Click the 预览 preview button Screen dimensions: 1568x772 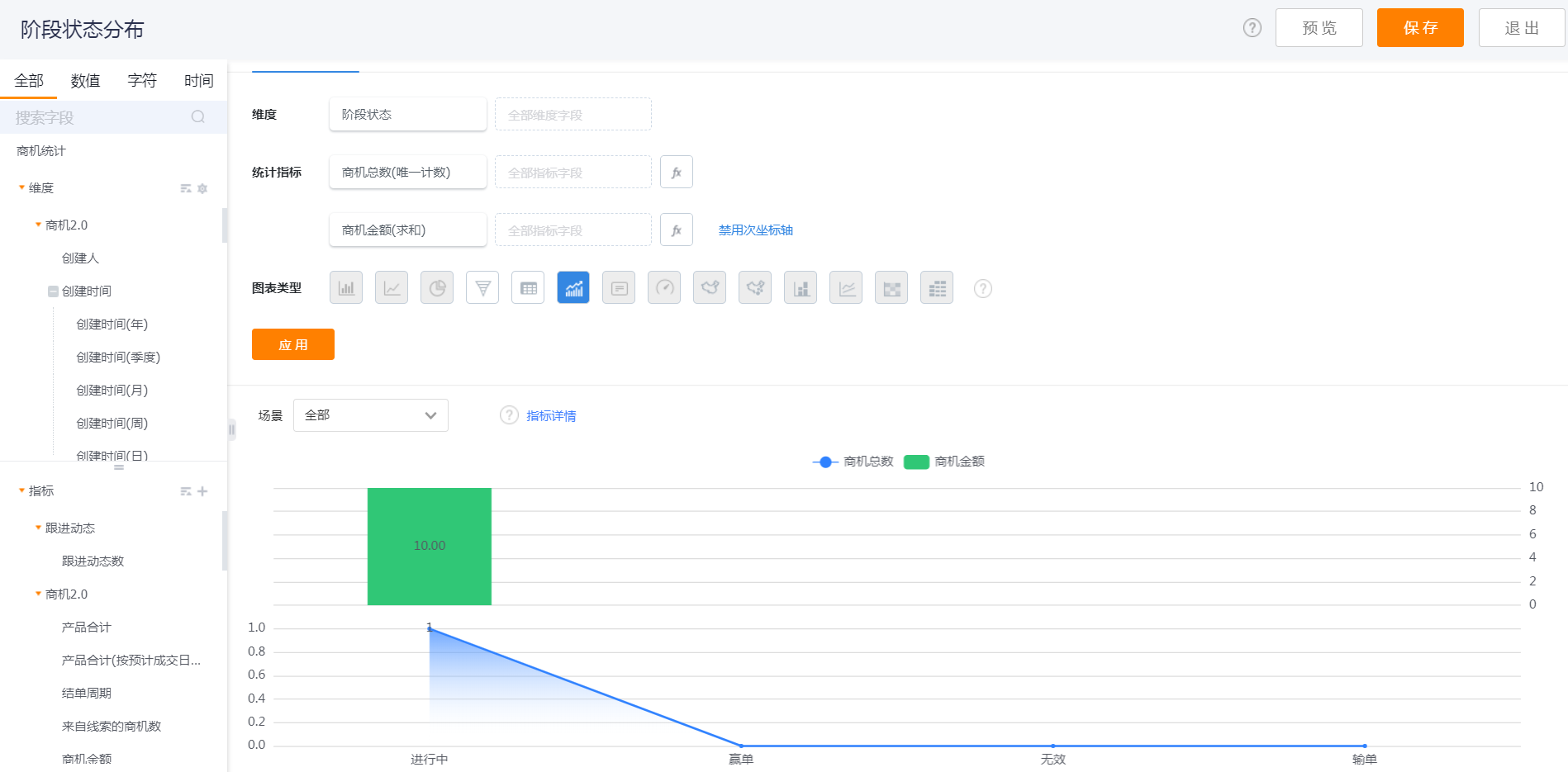(x=1319, y=28)
